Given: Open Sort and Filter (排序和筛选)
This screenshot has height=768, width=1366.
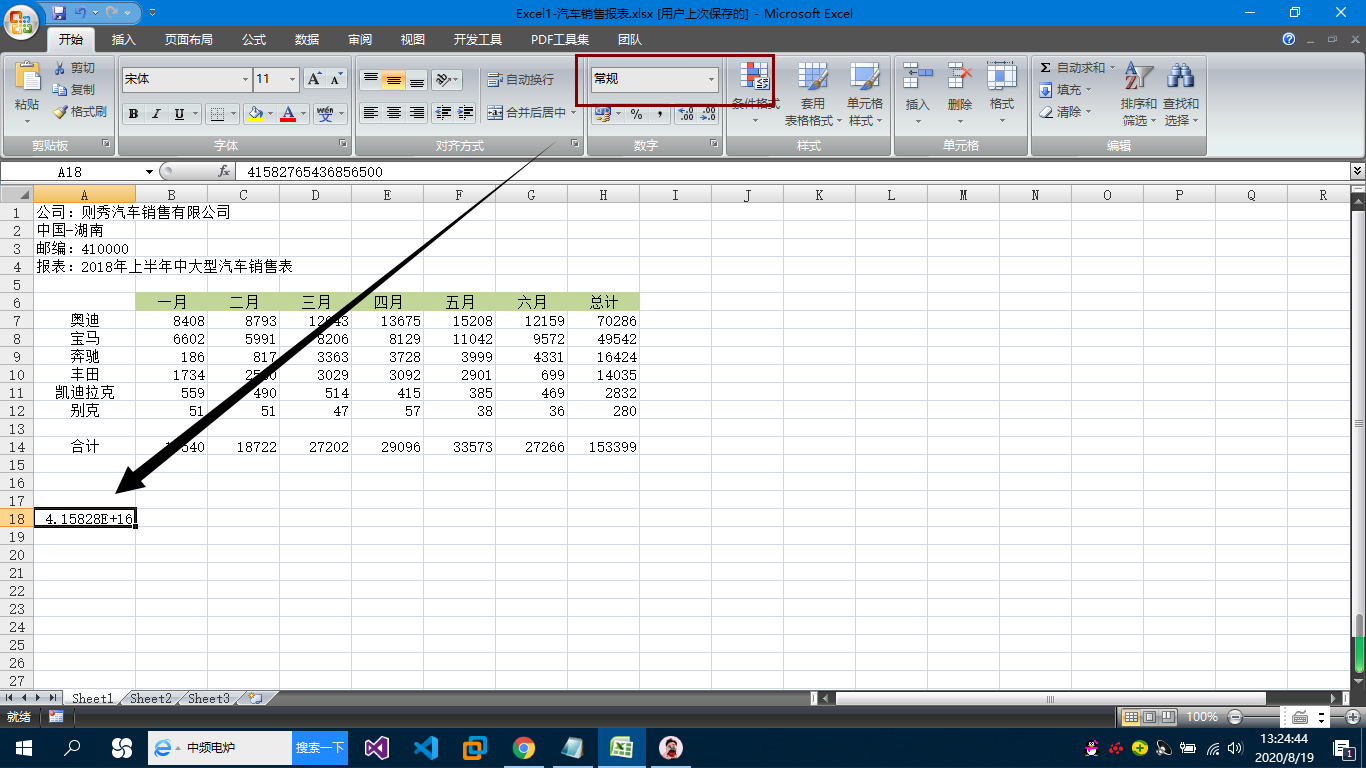Looking at the screenshot, I should [x=1138, y=93].
